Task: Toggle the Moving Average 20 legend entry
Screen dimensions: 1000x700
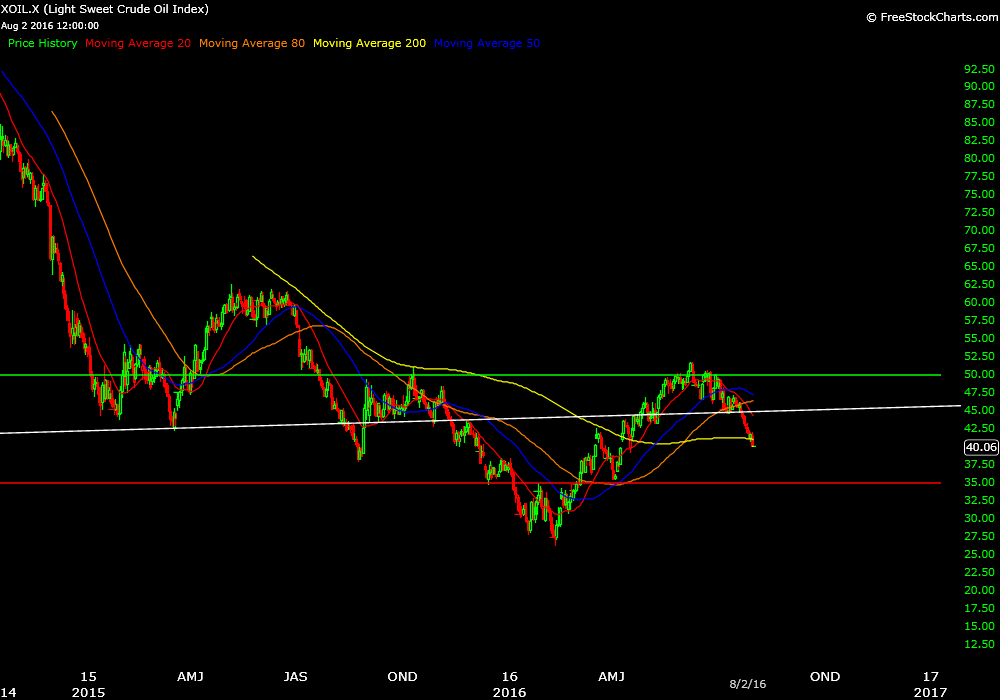Action: tap(138, 43)
